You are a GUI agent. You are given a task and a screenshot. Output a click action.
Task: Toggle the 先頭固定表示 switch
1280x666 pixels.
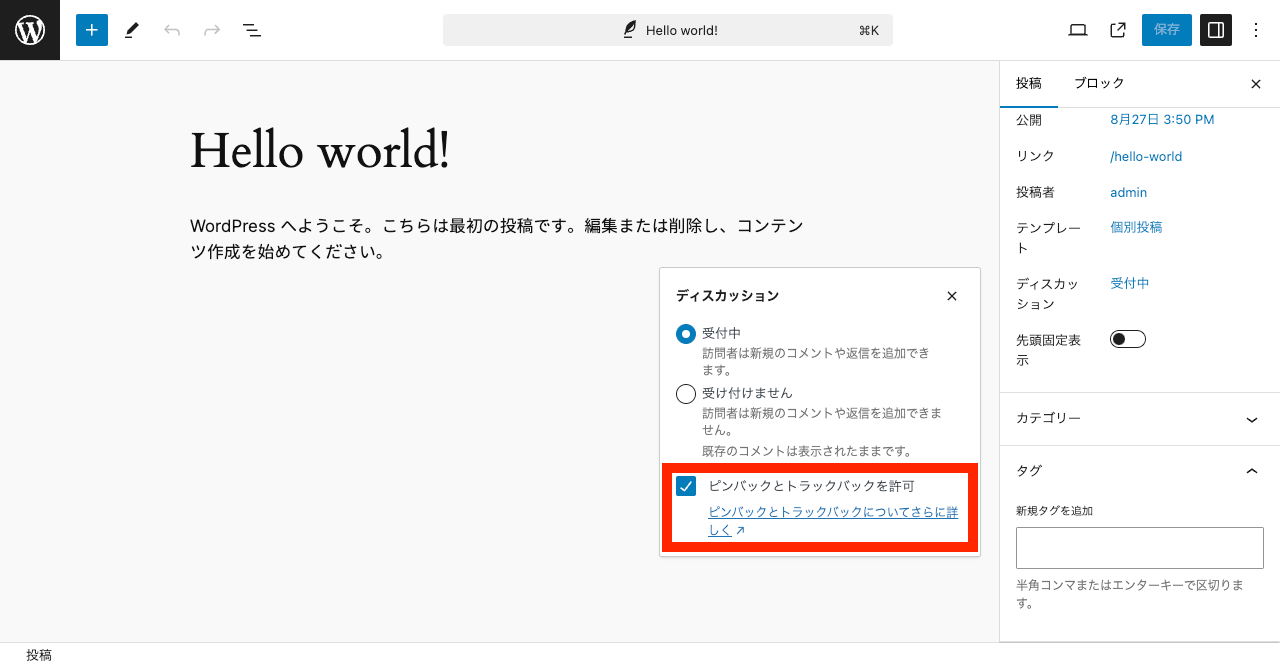(1128, 339)
